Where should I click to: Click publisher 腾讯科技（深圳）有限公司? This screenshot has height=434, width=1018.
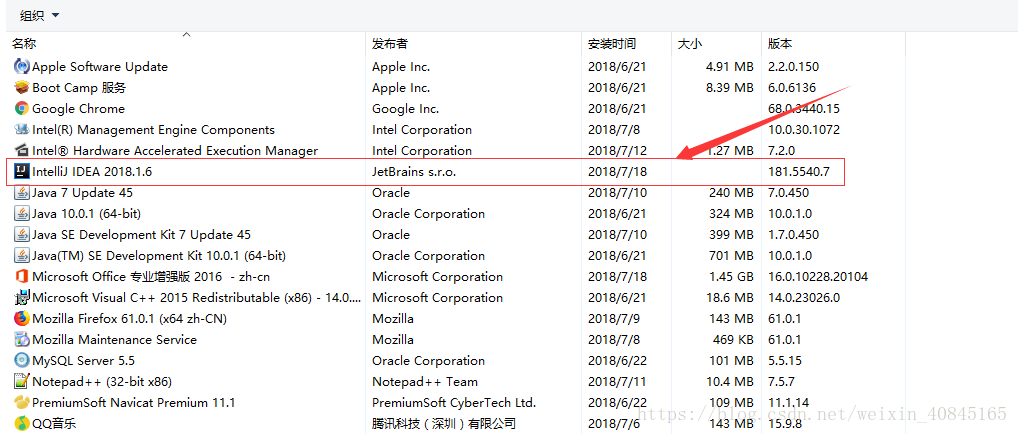(x=444, y=424)
